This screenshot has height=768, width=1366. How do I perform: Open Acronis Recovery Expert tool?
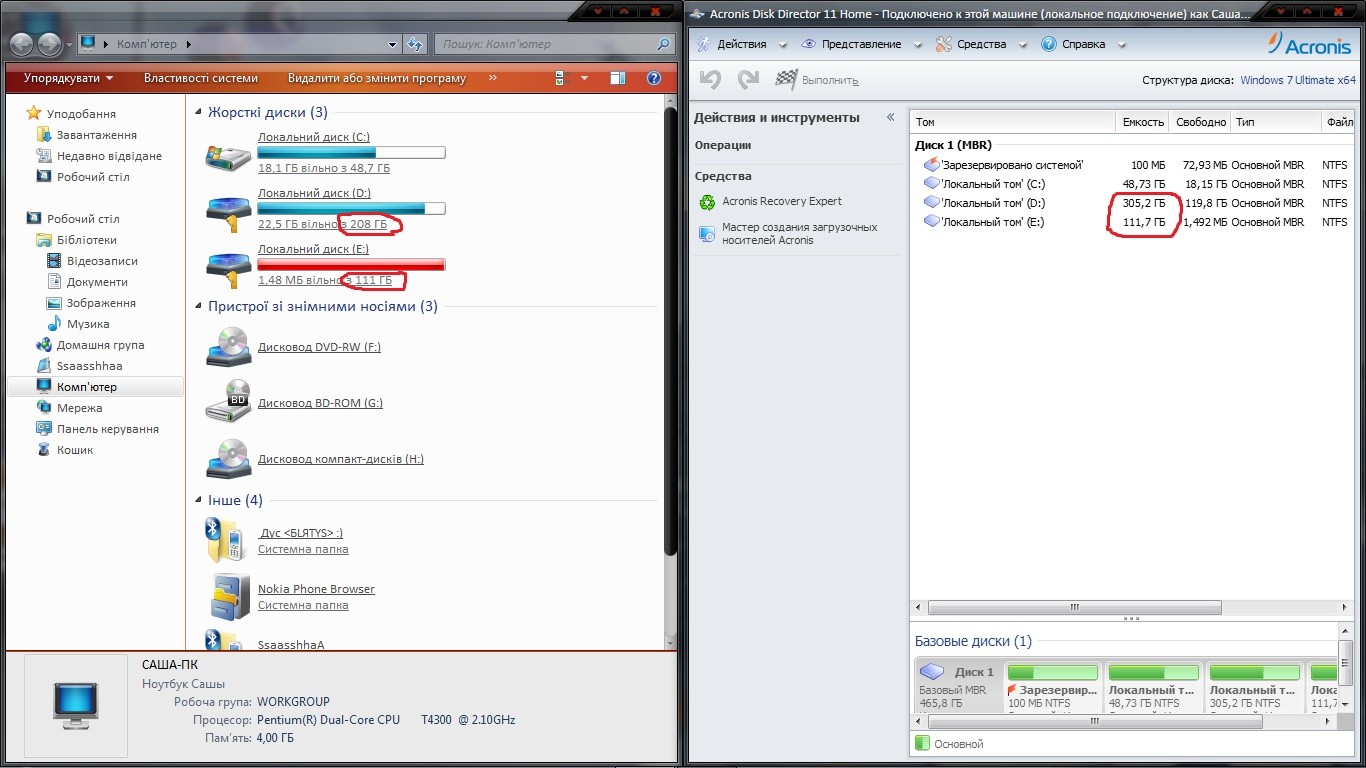[782, 201]
